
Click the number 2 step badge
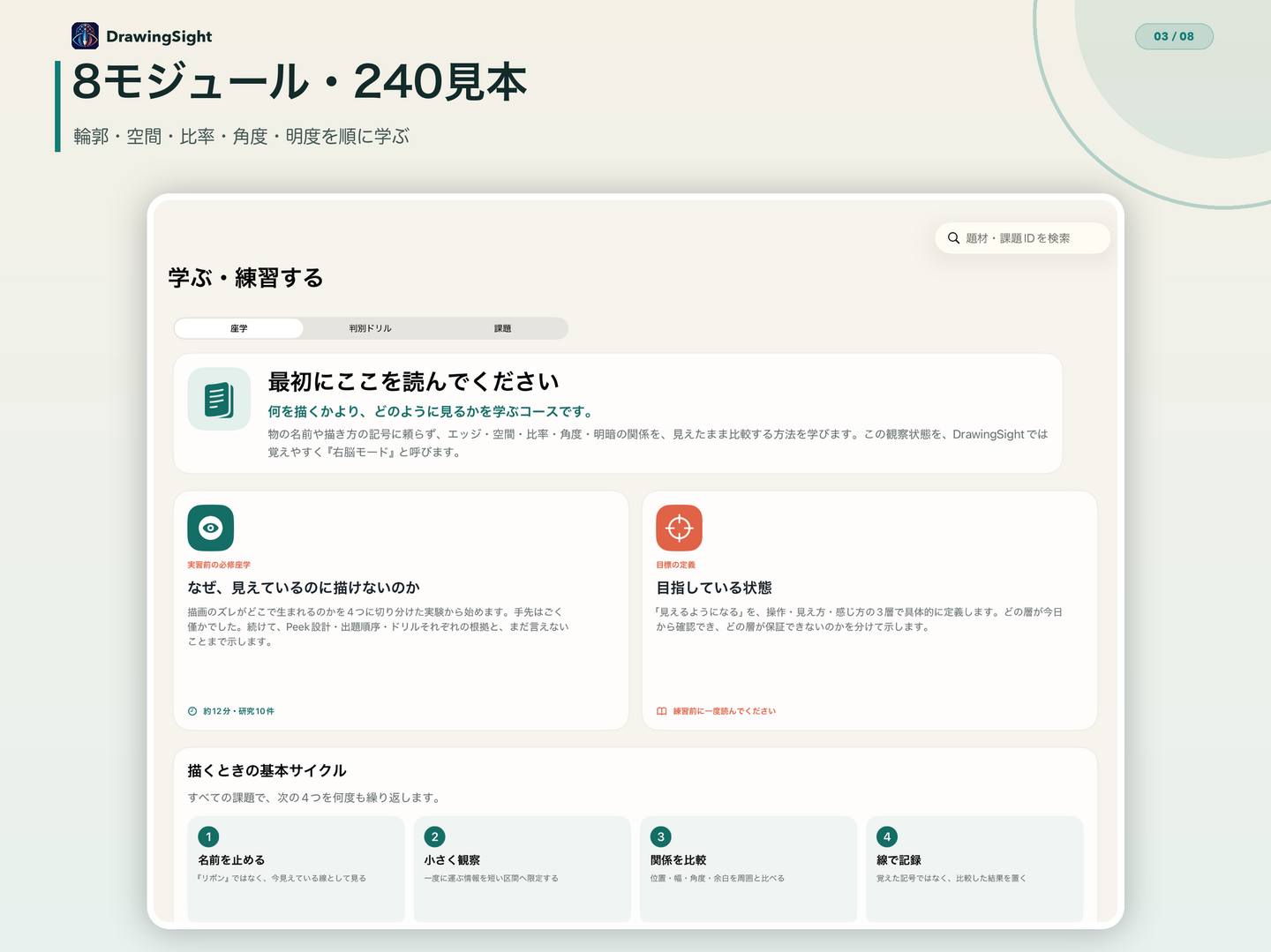click(x=434, y=836)
